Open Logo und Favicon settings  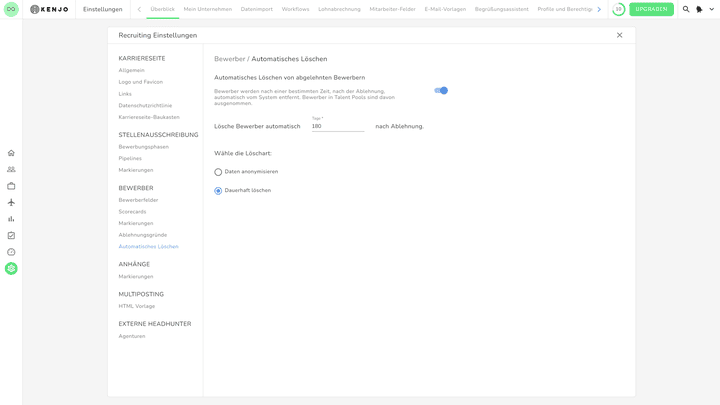(x=141, y=82)
